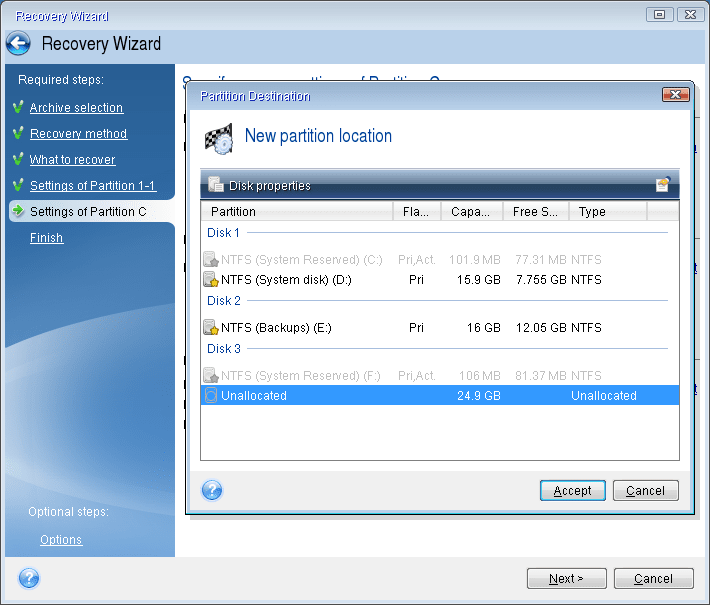Click the Disk properties columns icon at right

point(662,185)
